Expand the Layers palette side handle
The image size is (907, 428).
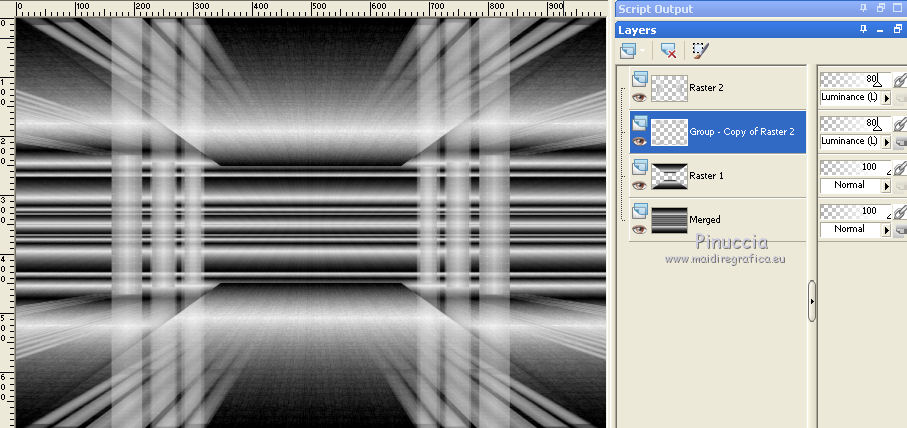pyautogui.click(x=812, y=301)
